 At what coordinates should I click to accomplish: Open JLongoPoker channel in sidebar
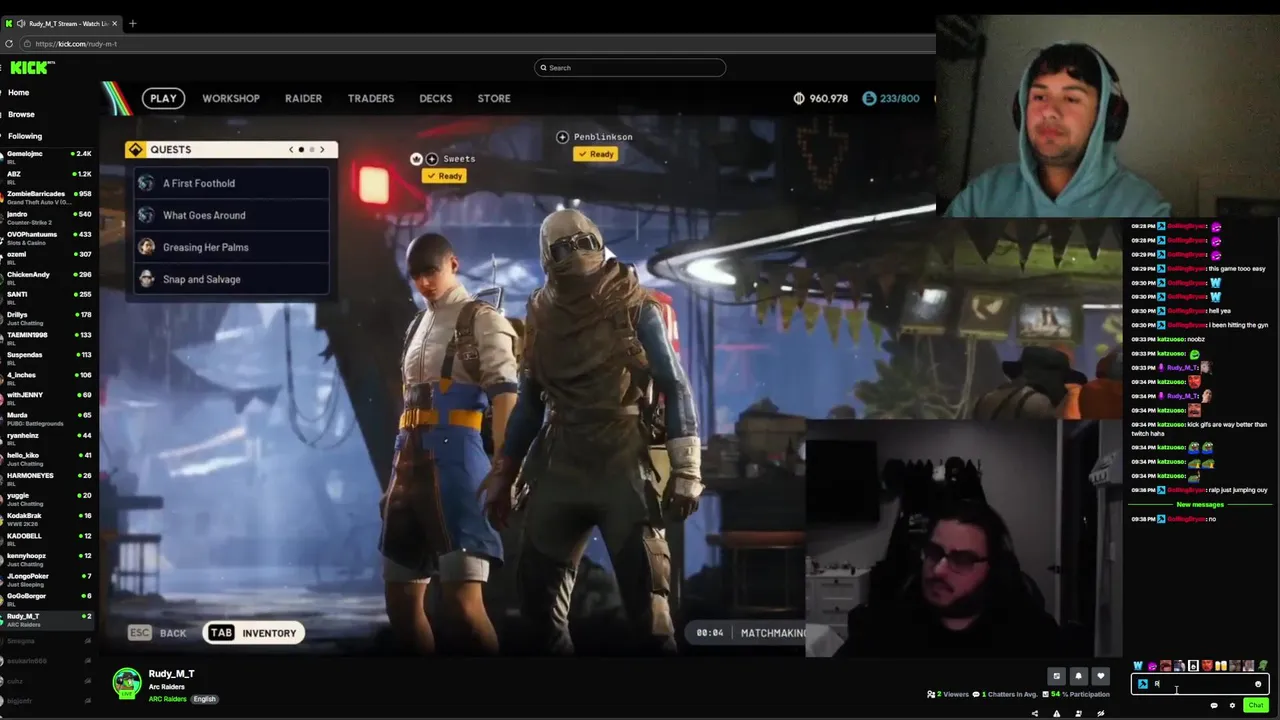click(x=47, y=578)
